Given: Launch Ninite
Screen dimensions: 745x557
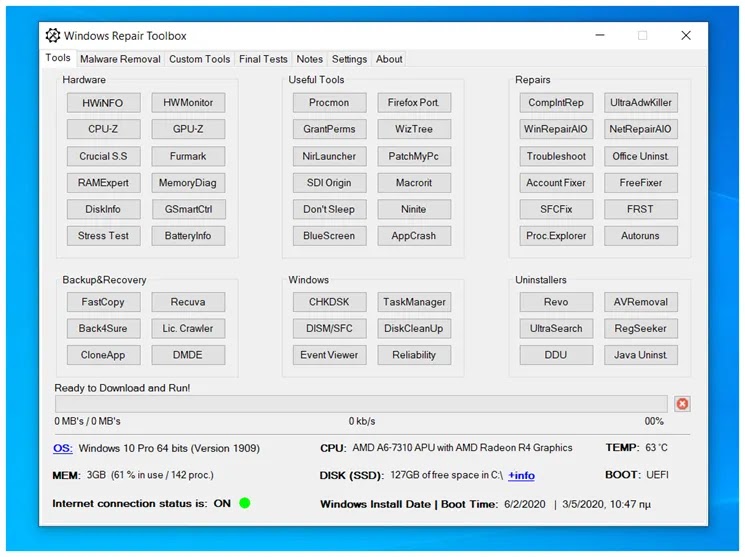Looking at the screenshot, I should pyautogui.click(x=414, y=209).
